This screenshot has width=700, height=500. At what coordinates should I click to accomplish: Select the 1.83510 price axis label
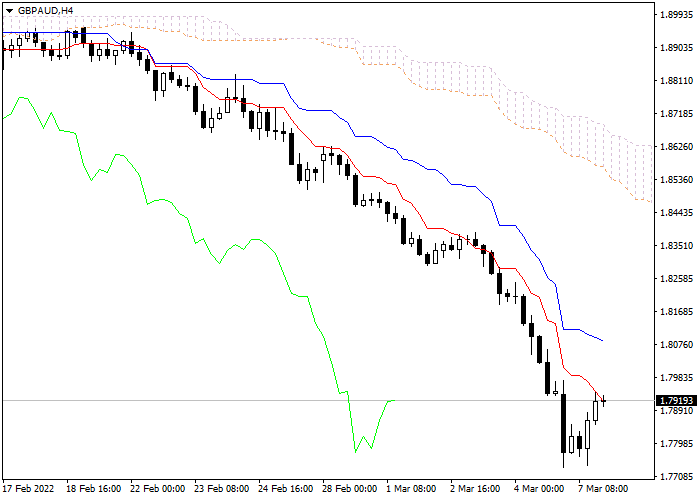click(677, 246)
